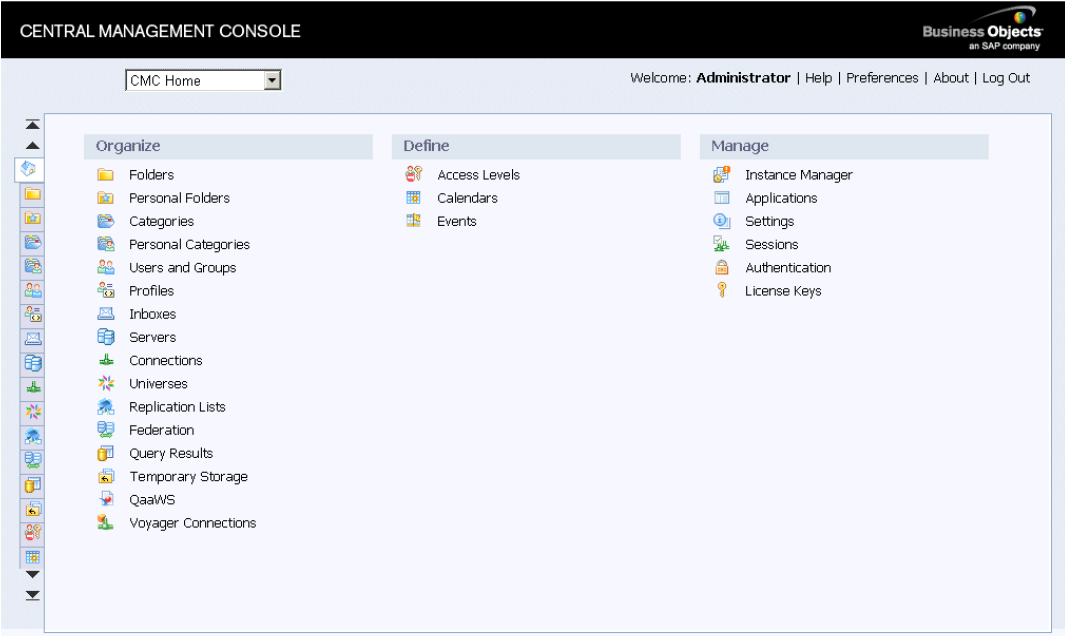The image size is (1066, 639).
Task: Select the License Keys key icon
Action: 720,290
